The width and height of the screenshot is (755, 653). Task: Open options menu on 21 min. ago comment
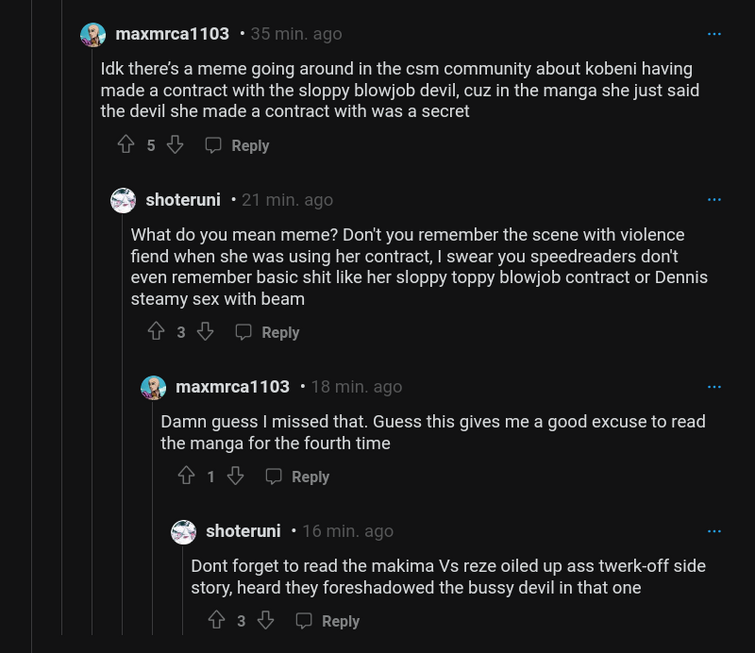(714, 200)
